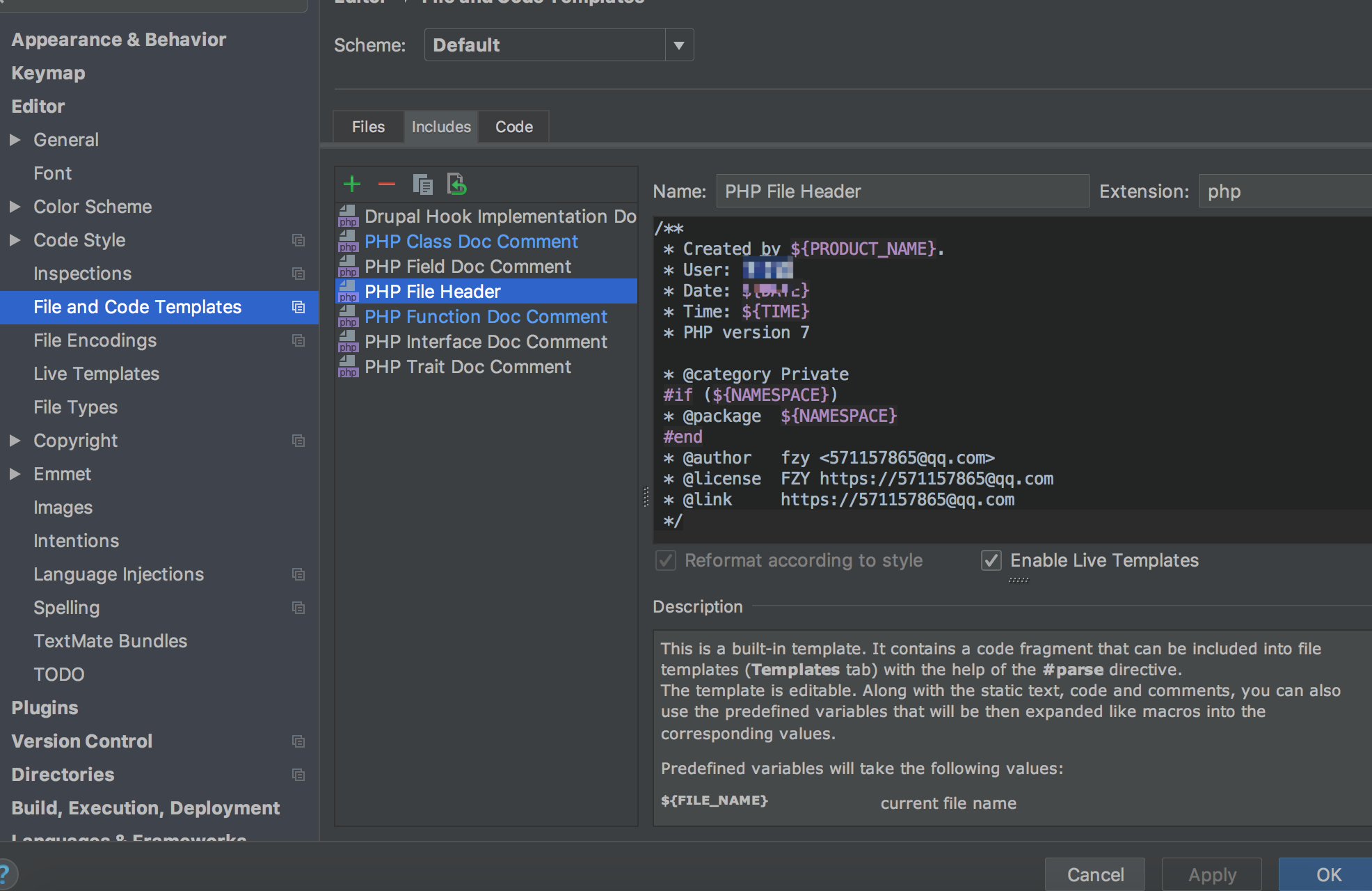Click the php file icon beside Drupal Hook Implementation
The height and width of the screenshot is (891, 1372).
pos(348,216)
